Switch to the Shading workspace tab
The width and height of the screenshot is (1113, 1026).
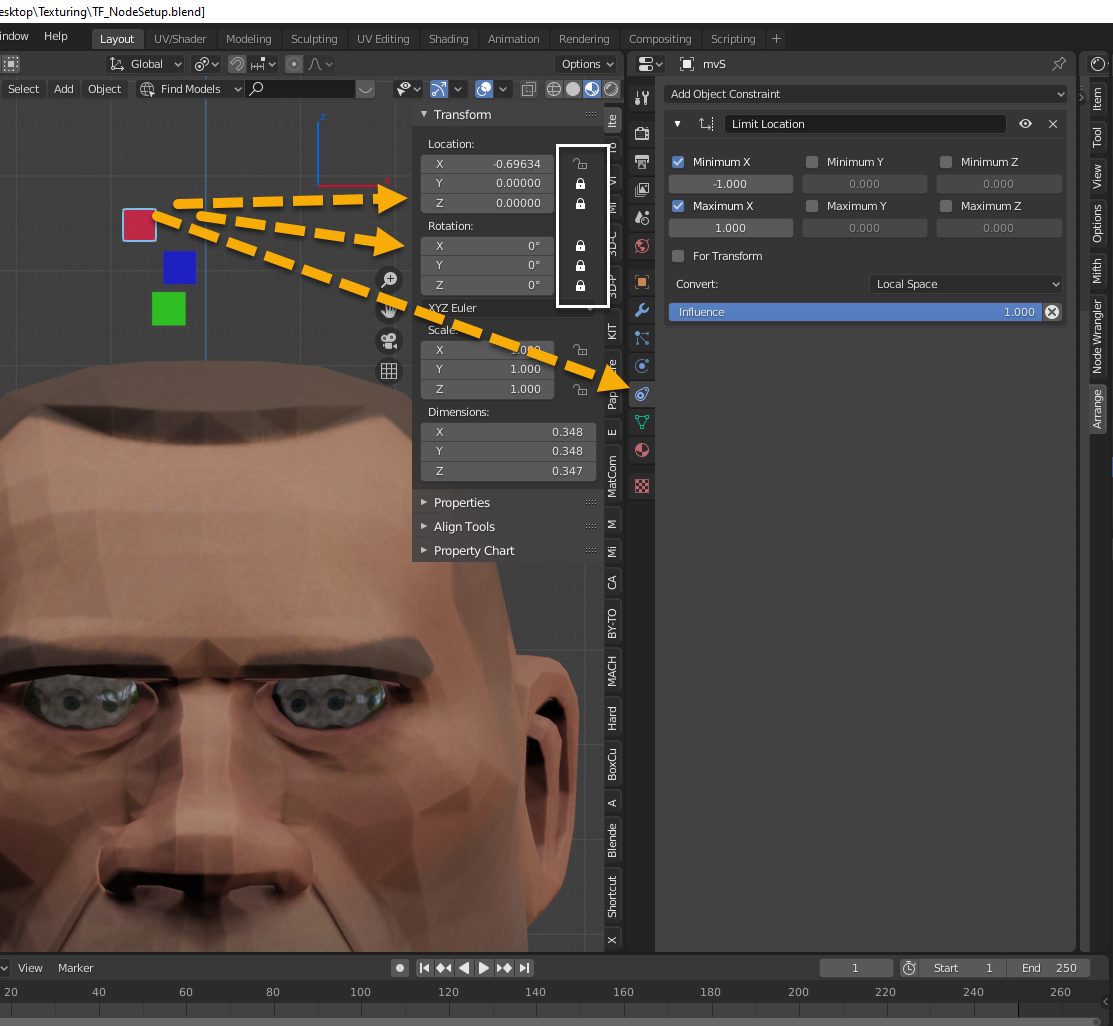tap(449, 39)
